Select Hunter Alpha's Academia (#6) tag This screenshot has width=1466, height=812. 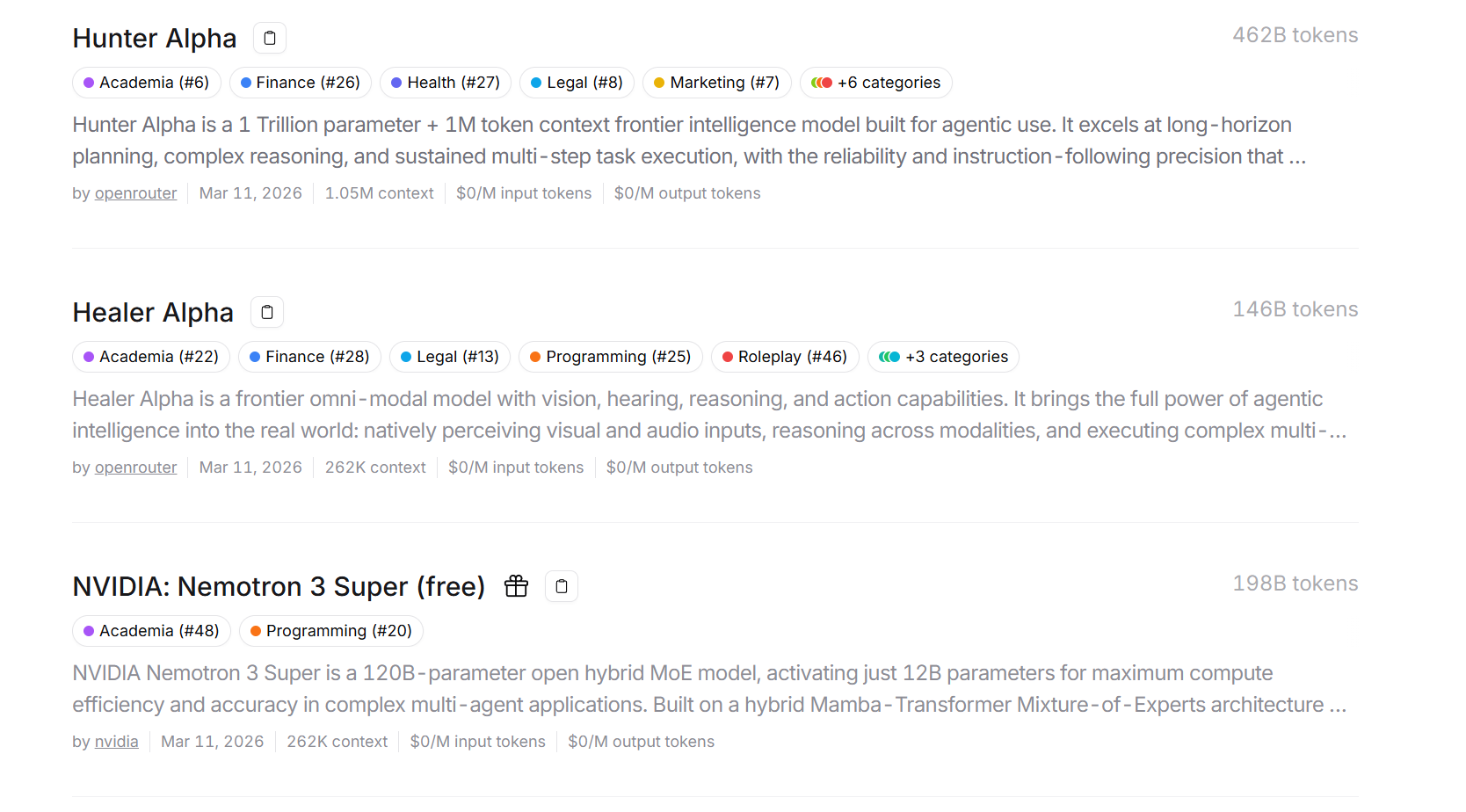(146, 83)
